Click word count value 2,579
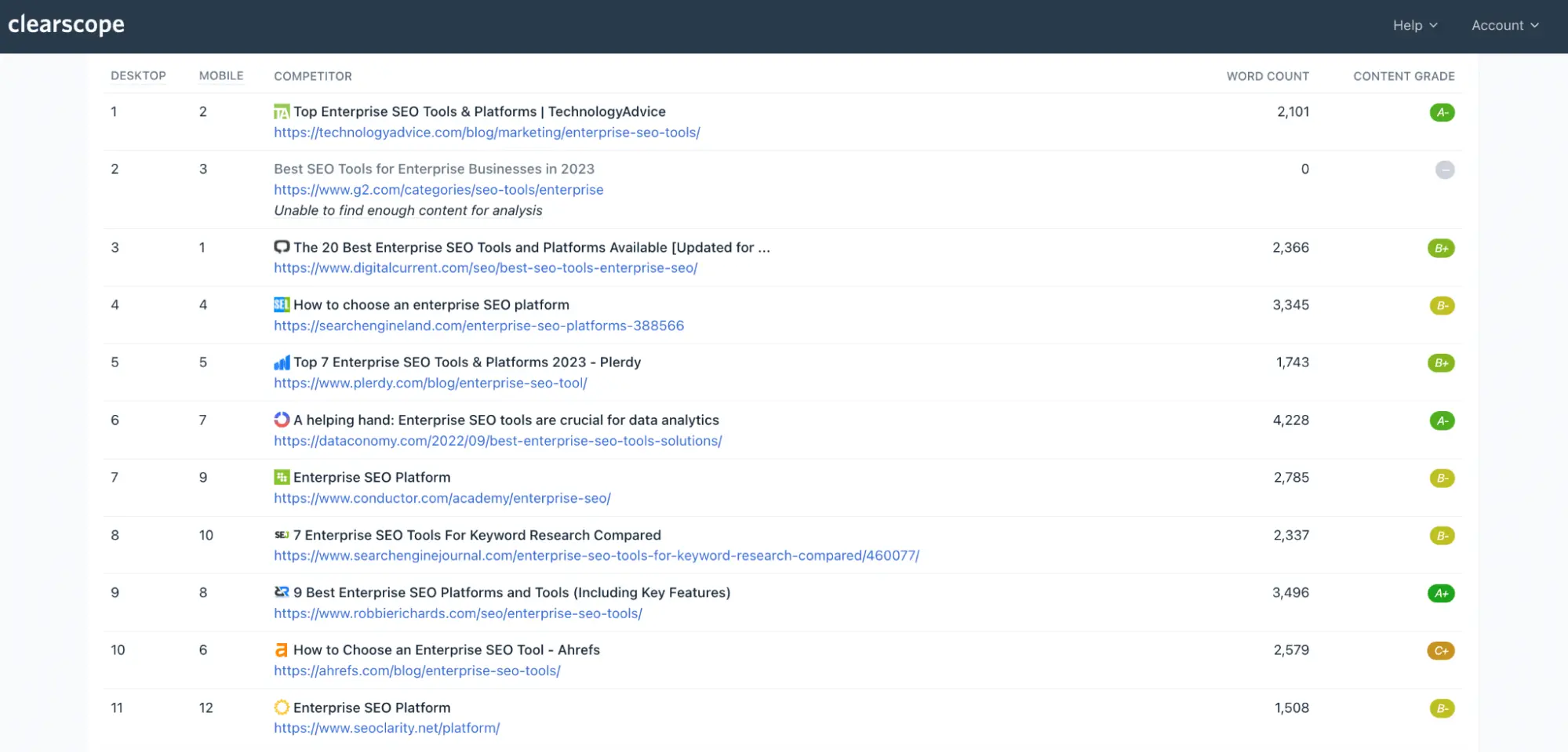 pos(1291,649)
